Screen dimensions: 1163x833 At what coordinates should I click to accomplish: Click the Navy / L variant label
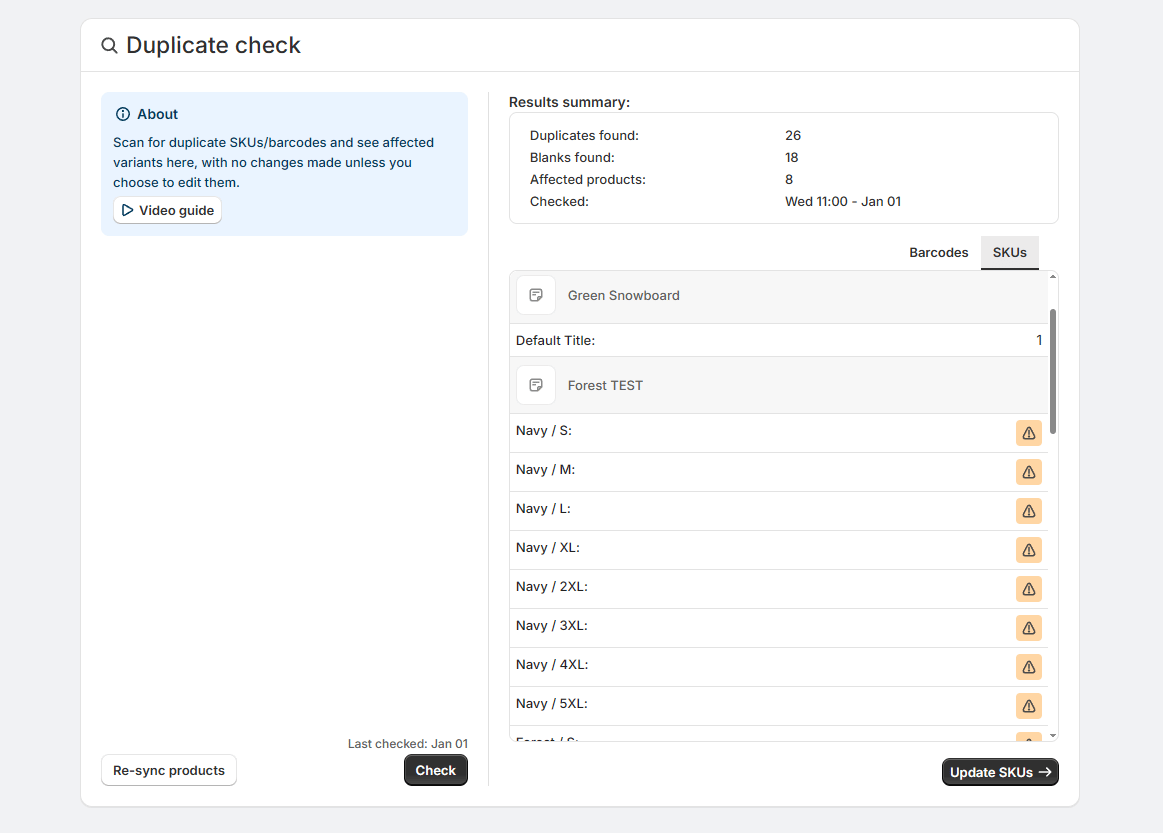point(543,509)
